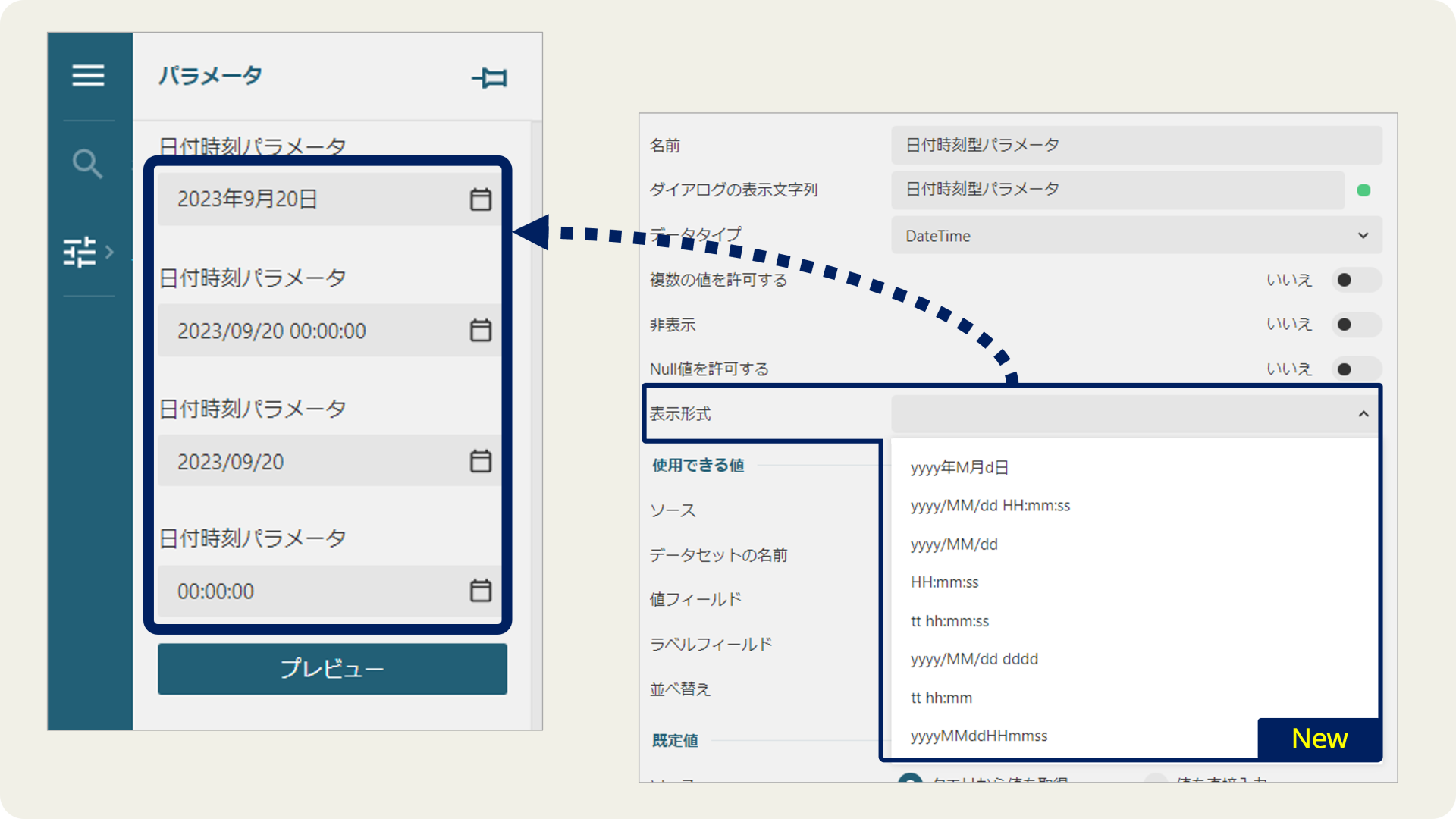Click the 使用できる値 section header
This screenshot has height=819, width=1456.
coord(698,465)
